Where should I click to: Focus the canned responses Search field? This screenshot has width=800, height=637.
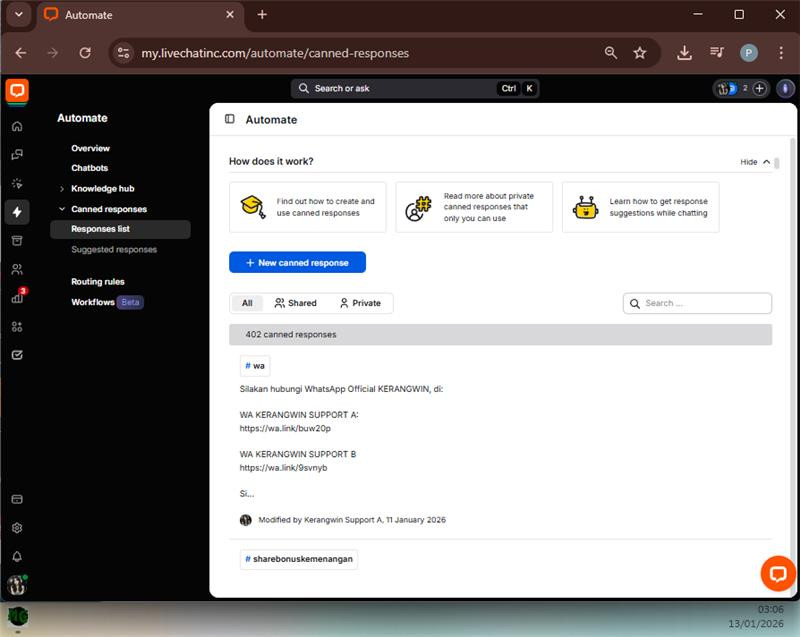[697, 303]
